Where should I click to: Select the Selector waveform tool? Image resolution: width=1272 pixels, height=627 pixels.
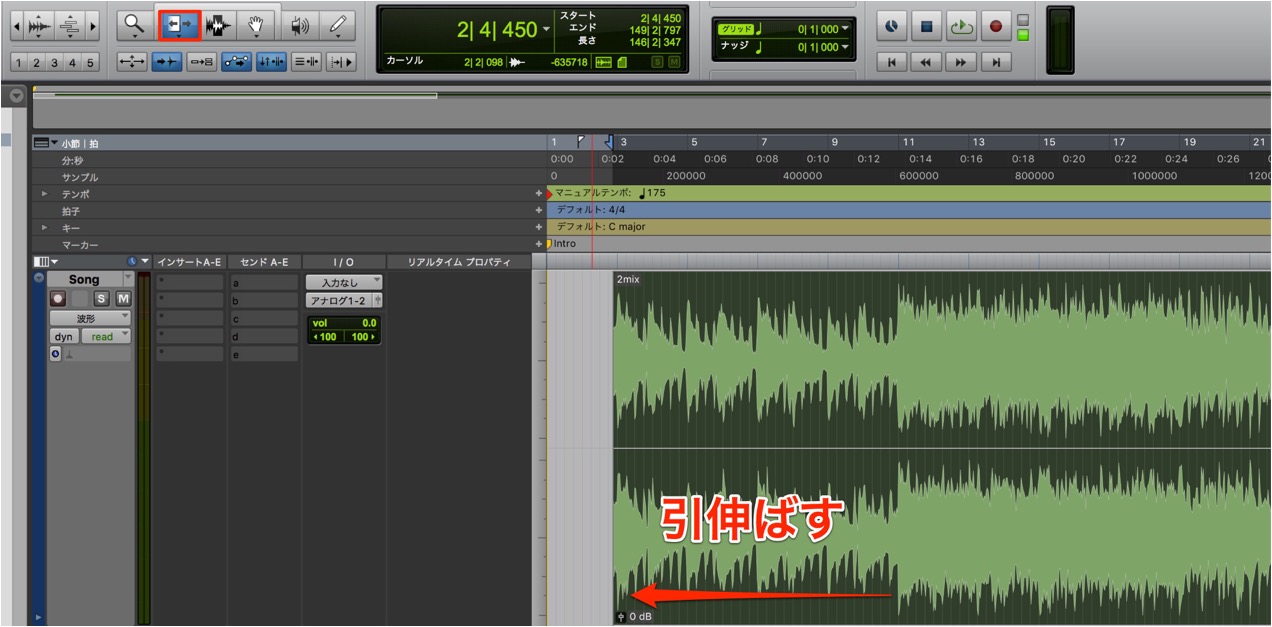(x=218, y=25)
